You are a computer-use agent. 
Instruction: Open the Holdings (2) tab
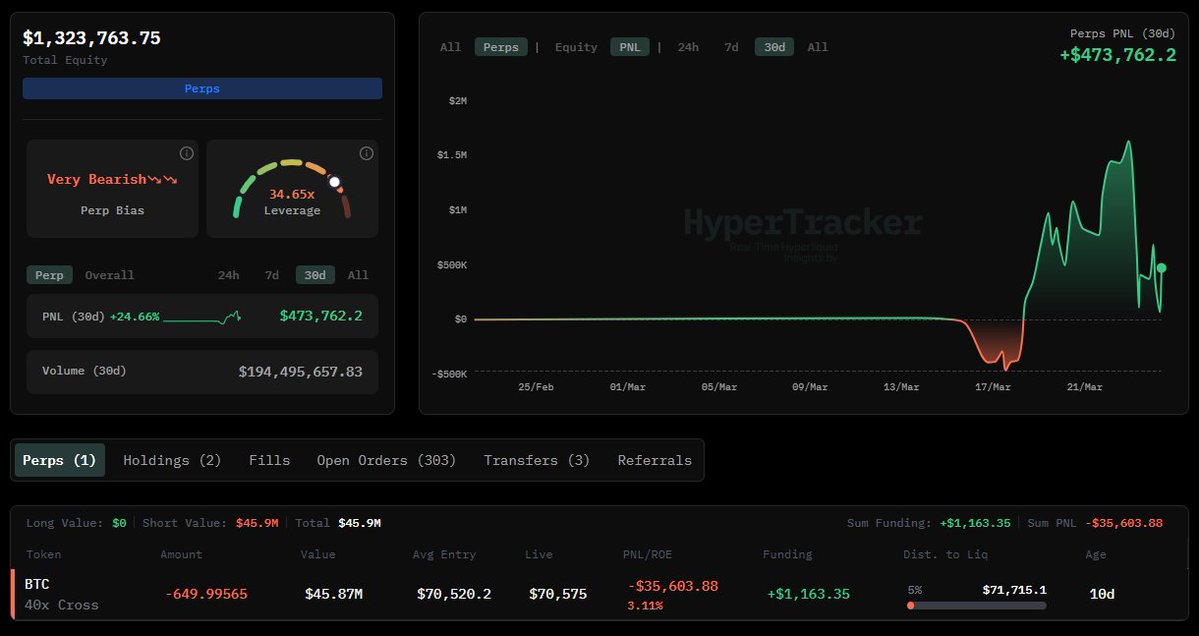pyautogui.click(x=172, y=460)
